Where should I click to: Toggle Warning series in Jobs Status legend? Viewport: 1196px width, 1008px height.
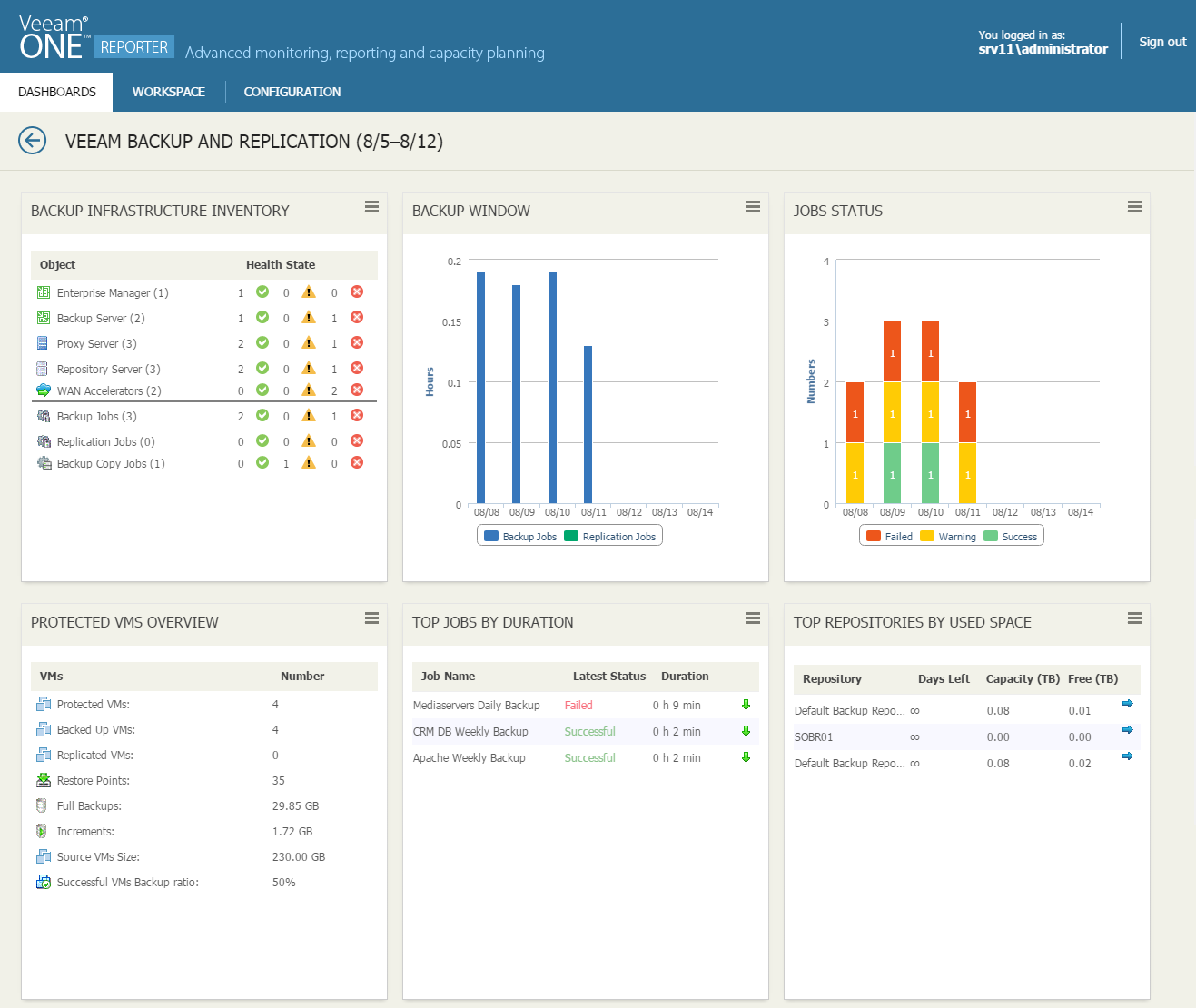pos(948,537)
